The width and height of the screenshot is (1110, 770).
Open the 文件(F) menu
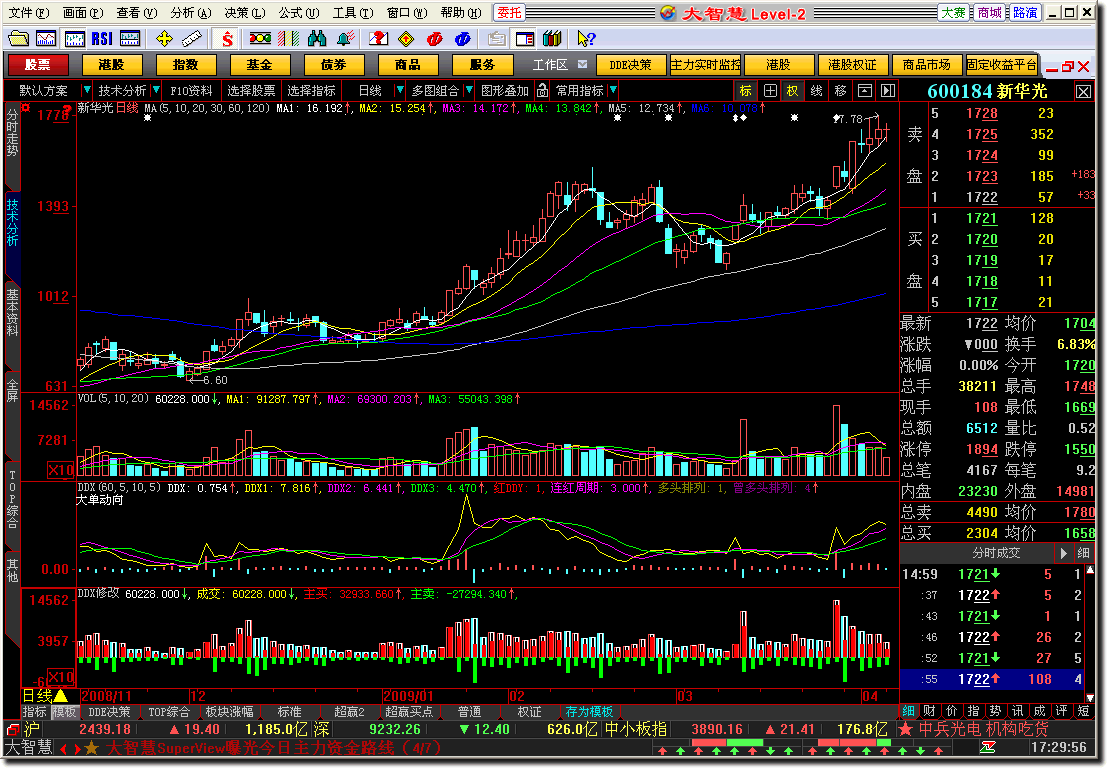28,13
